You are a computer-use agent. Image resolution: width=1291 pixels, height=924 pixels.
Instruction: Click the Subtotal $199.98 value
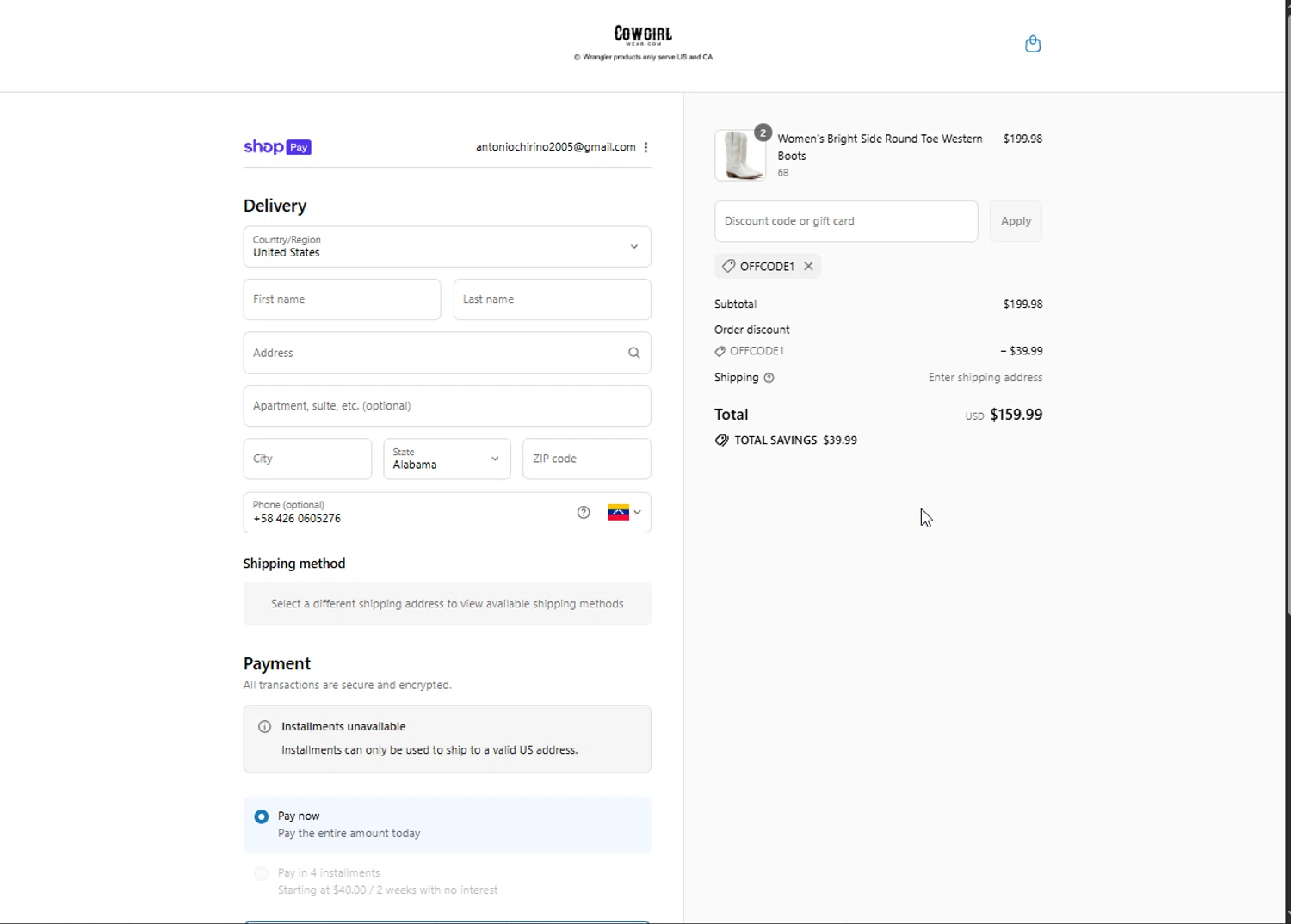click(x=1022, y=305)
